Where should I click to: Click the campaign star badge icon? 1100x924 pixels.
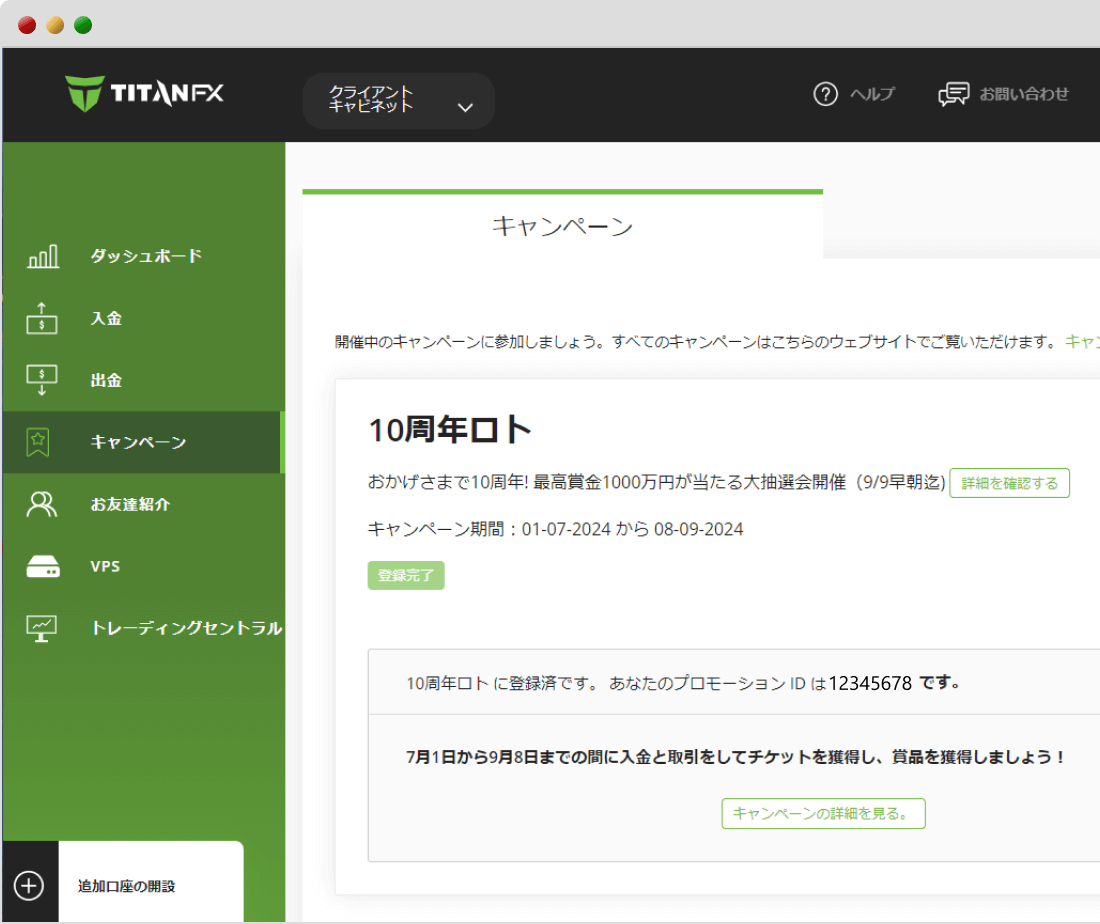[x=38, y=443]
